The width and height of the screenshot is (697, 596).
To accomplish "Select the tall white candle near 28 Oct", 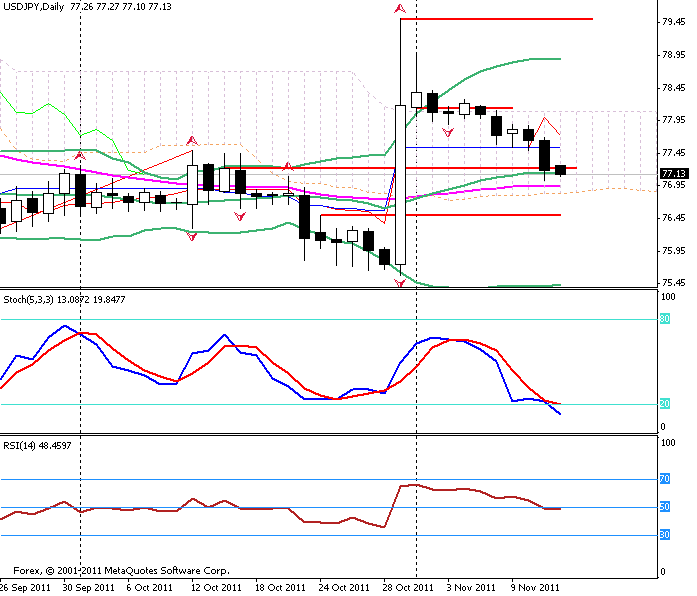I will coord(401,185).
